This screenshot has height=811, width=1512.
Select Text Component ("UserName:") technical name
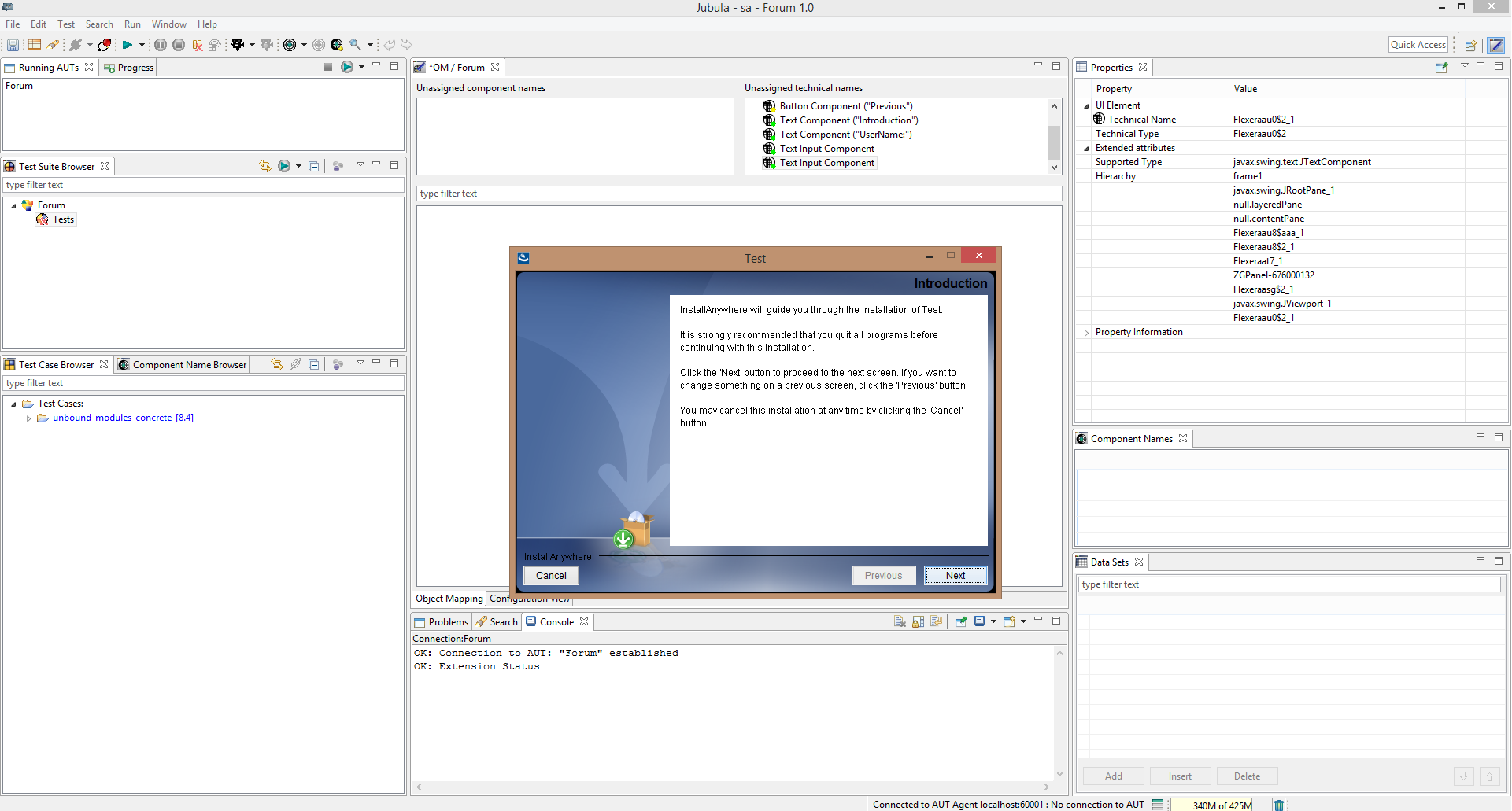click(x=845, y=135)
